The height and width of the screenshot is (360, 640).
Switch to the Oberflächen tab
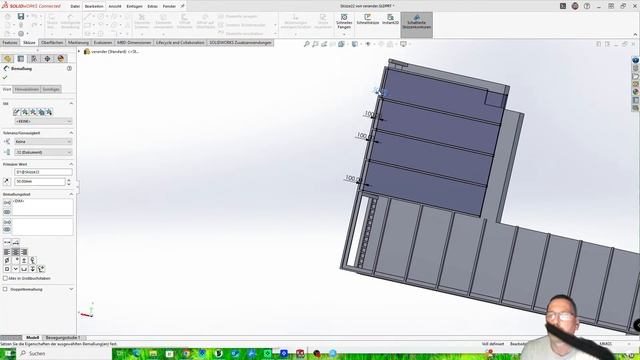pyautogui.click(x=52, y=42)
